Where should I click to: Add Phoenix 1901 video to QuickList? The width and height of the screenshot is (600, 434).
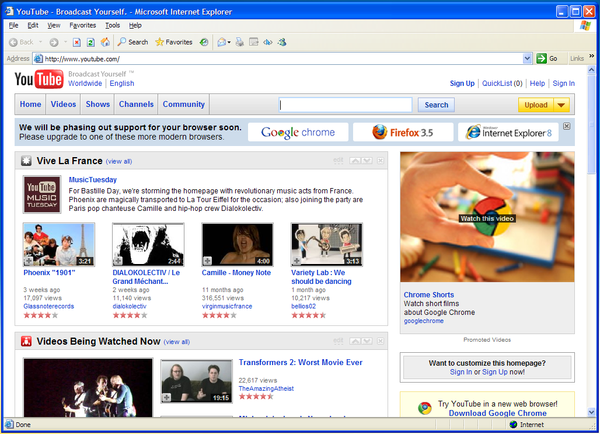[x=29, y=261]
